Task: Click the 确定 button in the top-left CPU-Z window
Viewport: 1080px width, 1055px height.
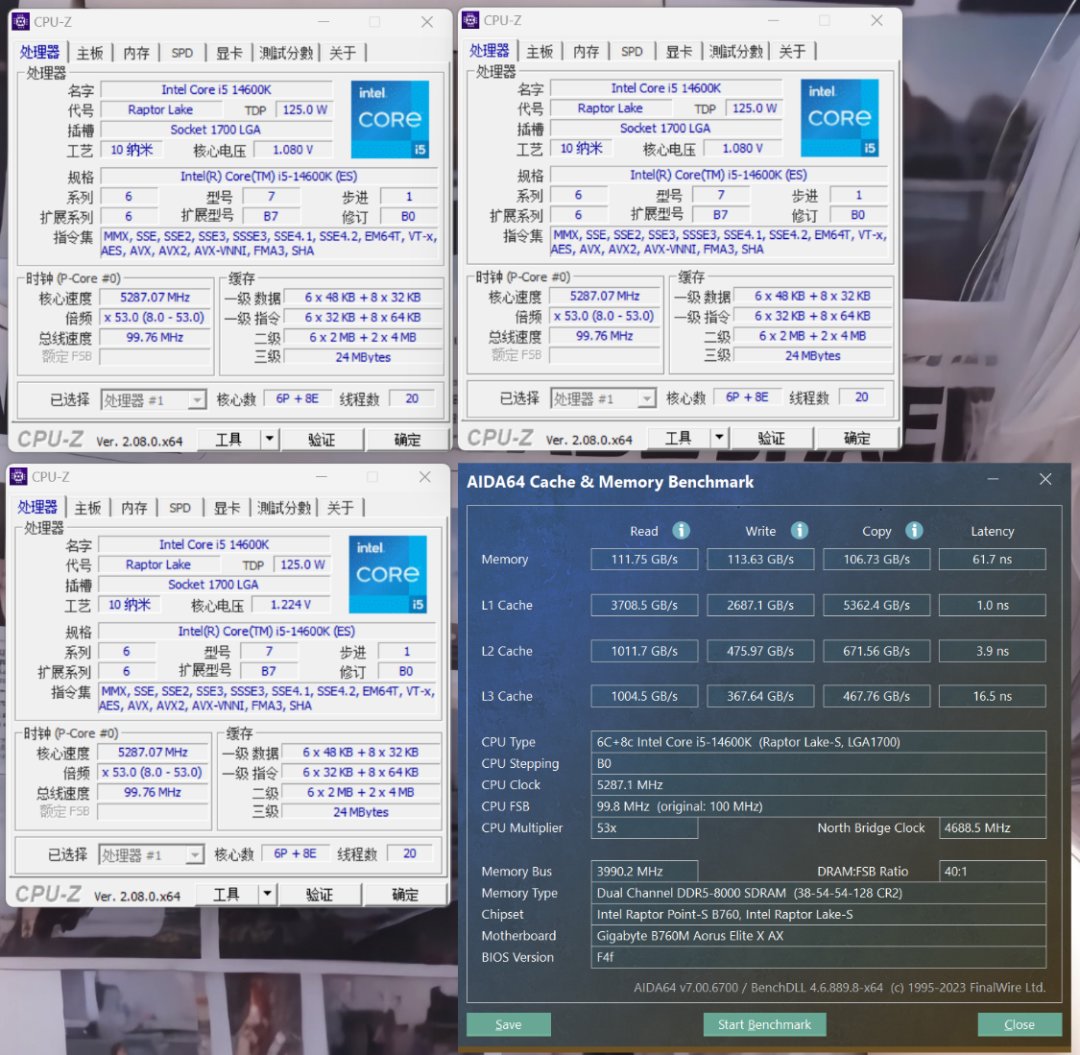Action: tap(406, 439)
